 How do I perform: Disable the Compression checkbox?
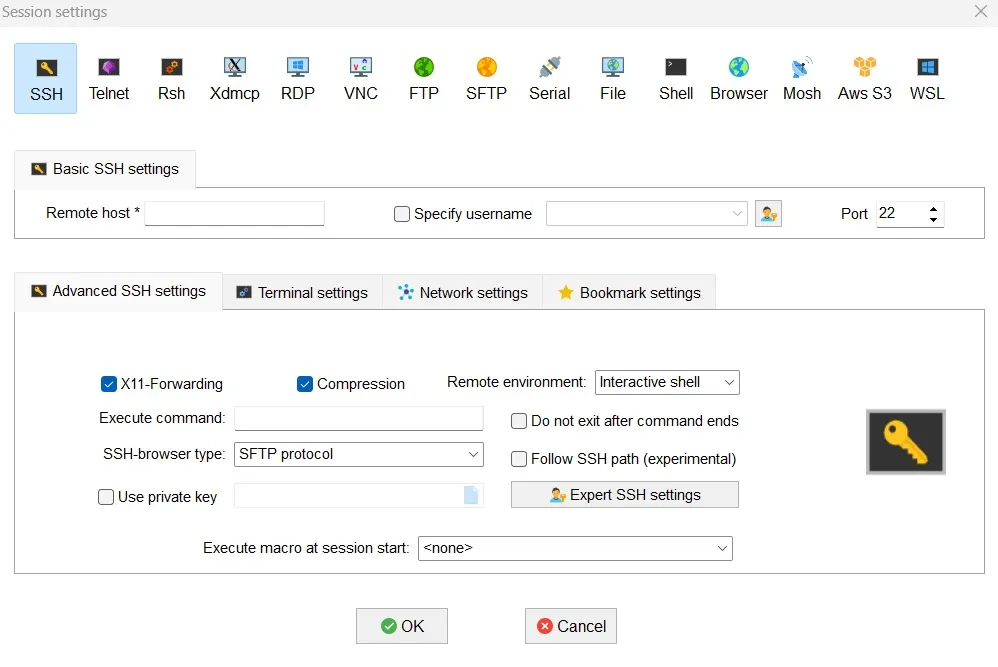pos(305,384)
